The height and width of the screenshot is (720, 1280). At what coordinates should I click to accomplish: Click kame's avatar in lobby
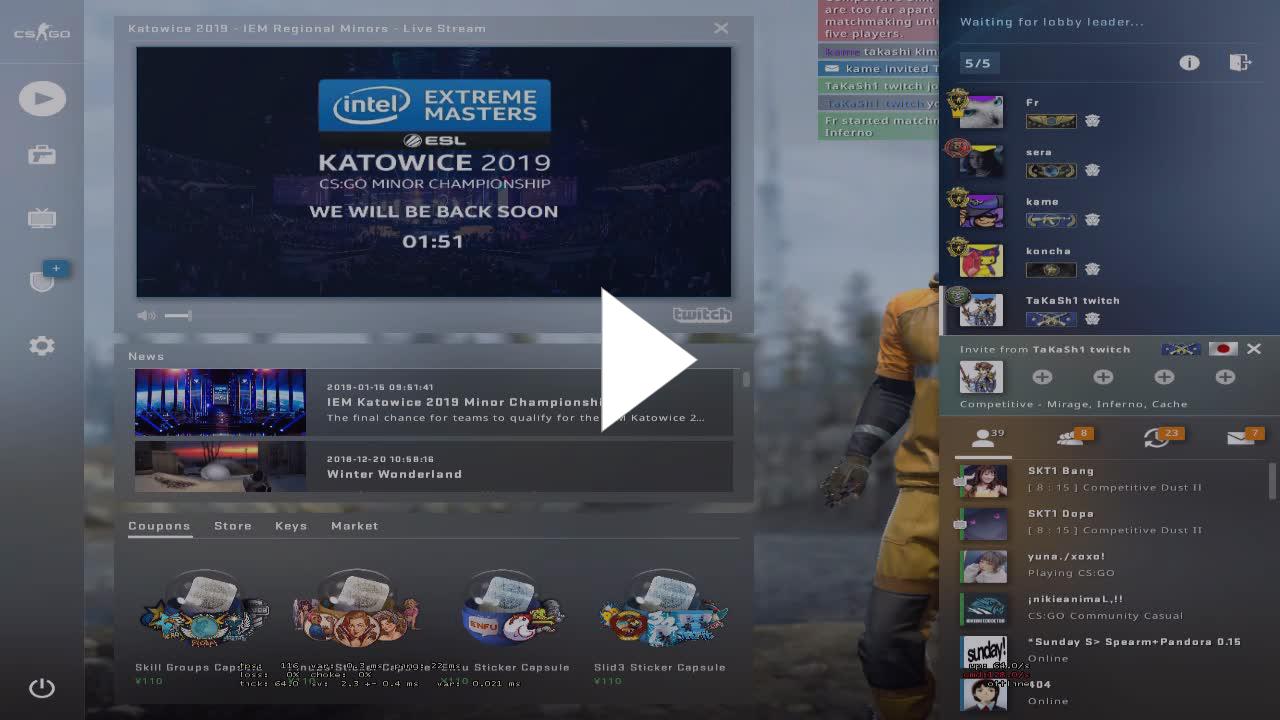[981, 211]
